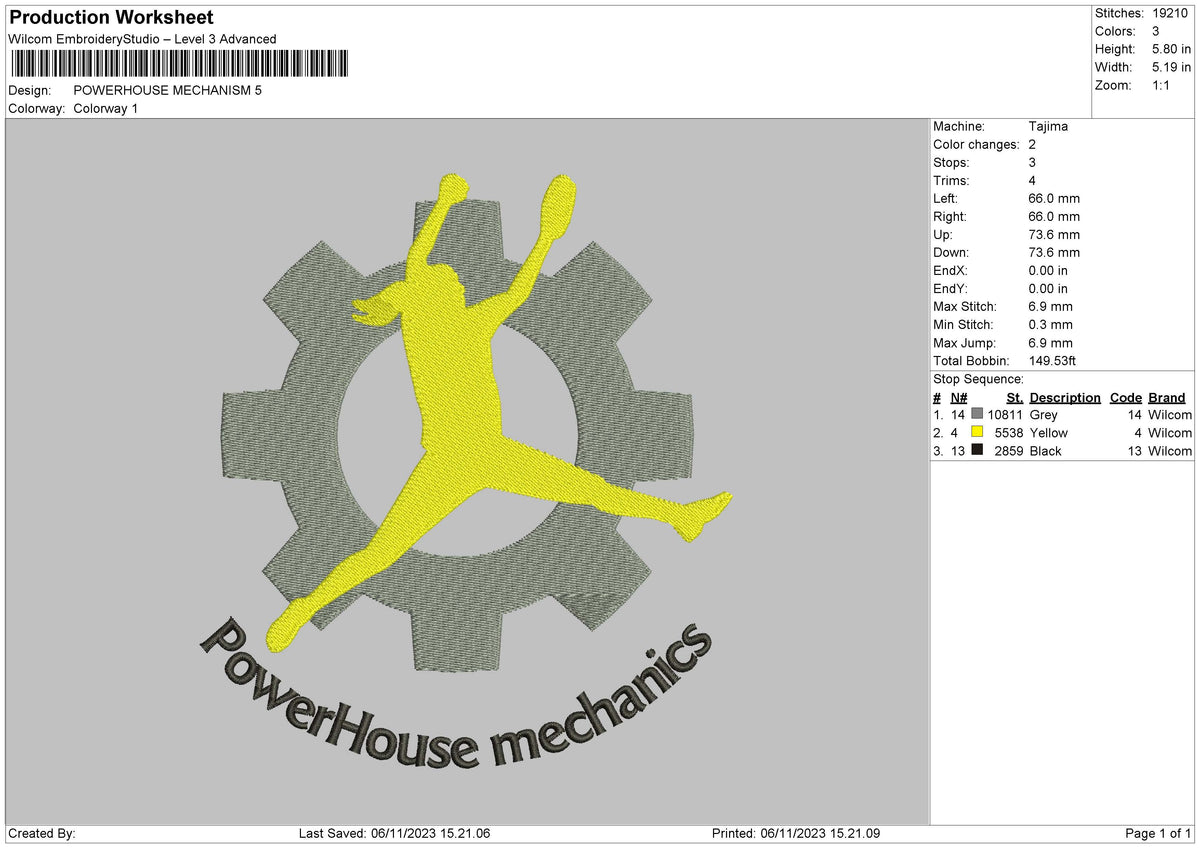Click the 'Black' description in row 3

coord(1045,450)
